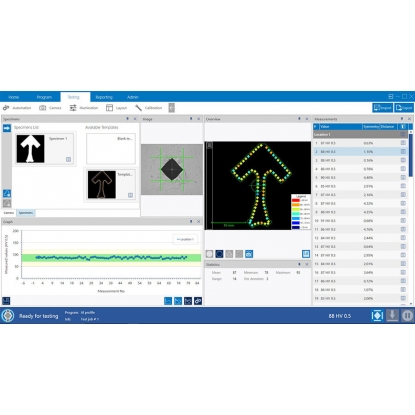This screenshot has height=415, width=415.
Task: Toggle the first line-chart mode button in Graph
Action: 168,301
